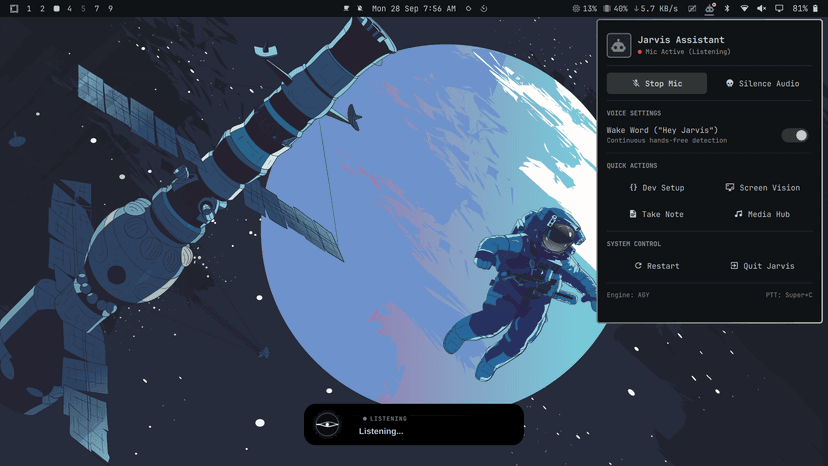Click the "PTT: Super+C" footer label
The width and height of the screenshot is (828, 466).
(x=789, y=295)
